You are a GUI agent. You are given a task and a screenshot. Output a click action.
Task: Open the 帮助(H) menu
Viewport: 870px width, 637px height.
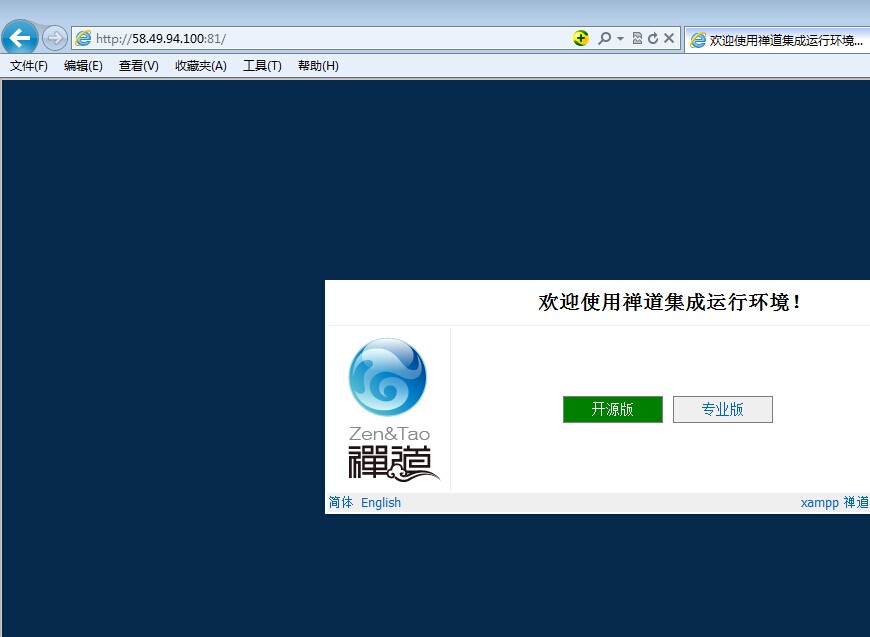(x=318, y=66)
